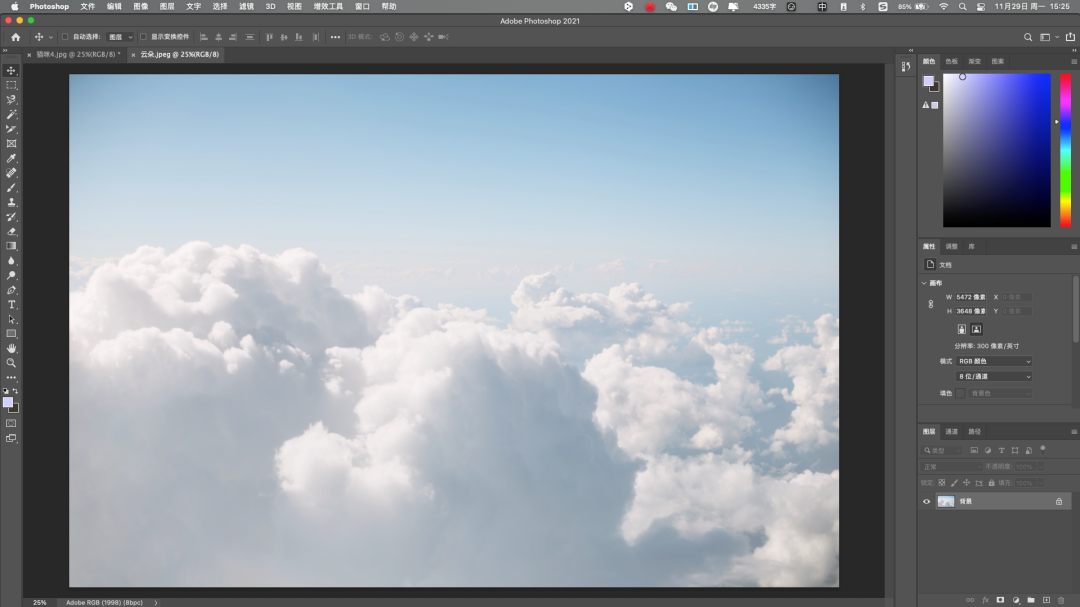The image size is (1080, 607).
Task: Select the Move tool in the left toolbar
Action: pyautogui.click(x=12, y=70)
